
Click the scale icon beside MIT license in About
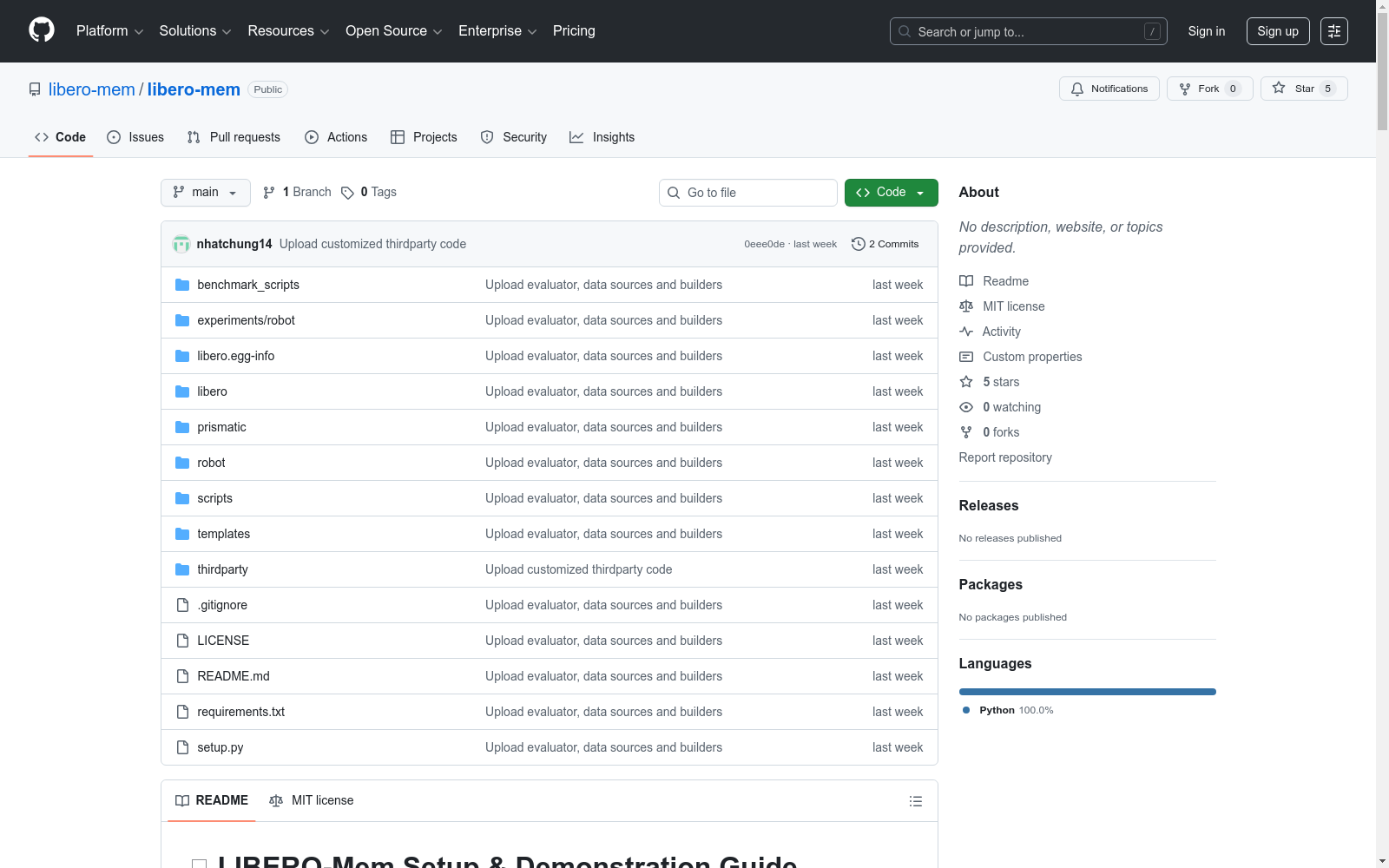click(966, 306)
